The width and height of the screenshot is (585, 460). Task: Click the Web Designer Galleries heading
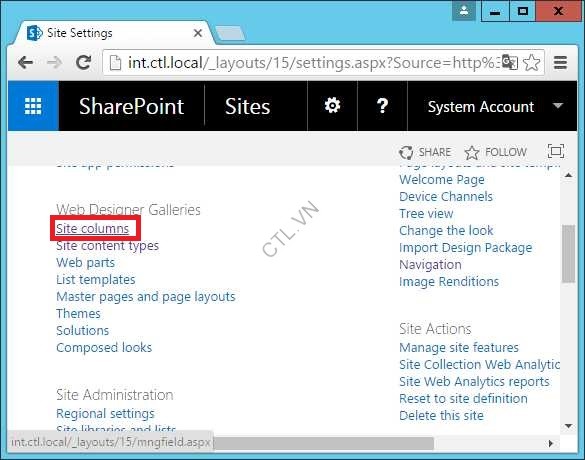coord(128,210)
